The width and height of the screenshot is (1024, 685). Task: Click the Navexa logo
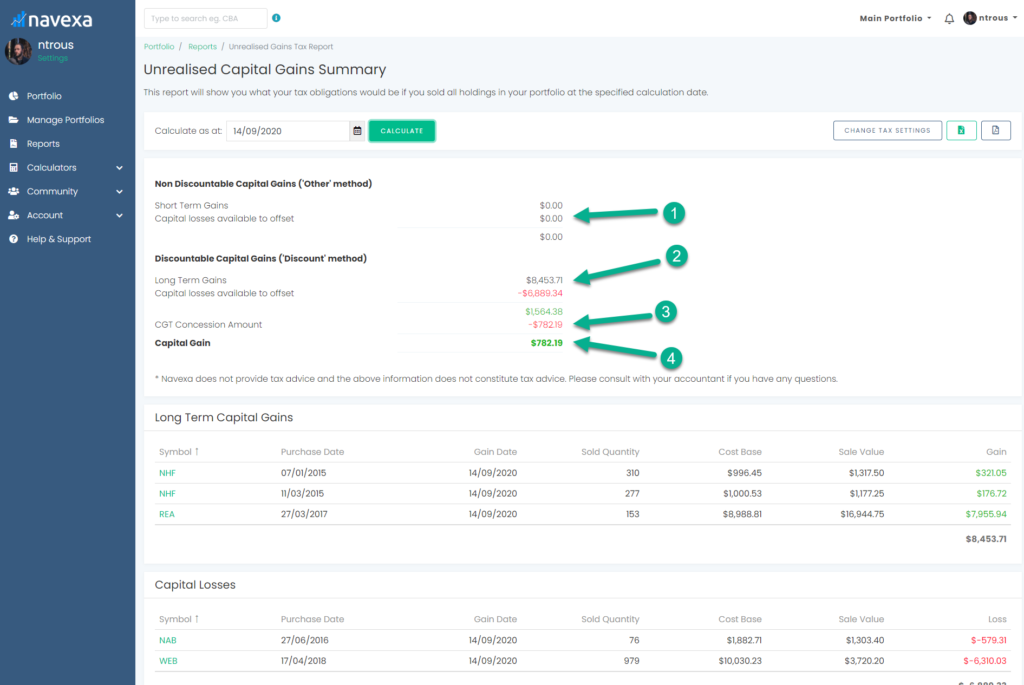[52, 20]
